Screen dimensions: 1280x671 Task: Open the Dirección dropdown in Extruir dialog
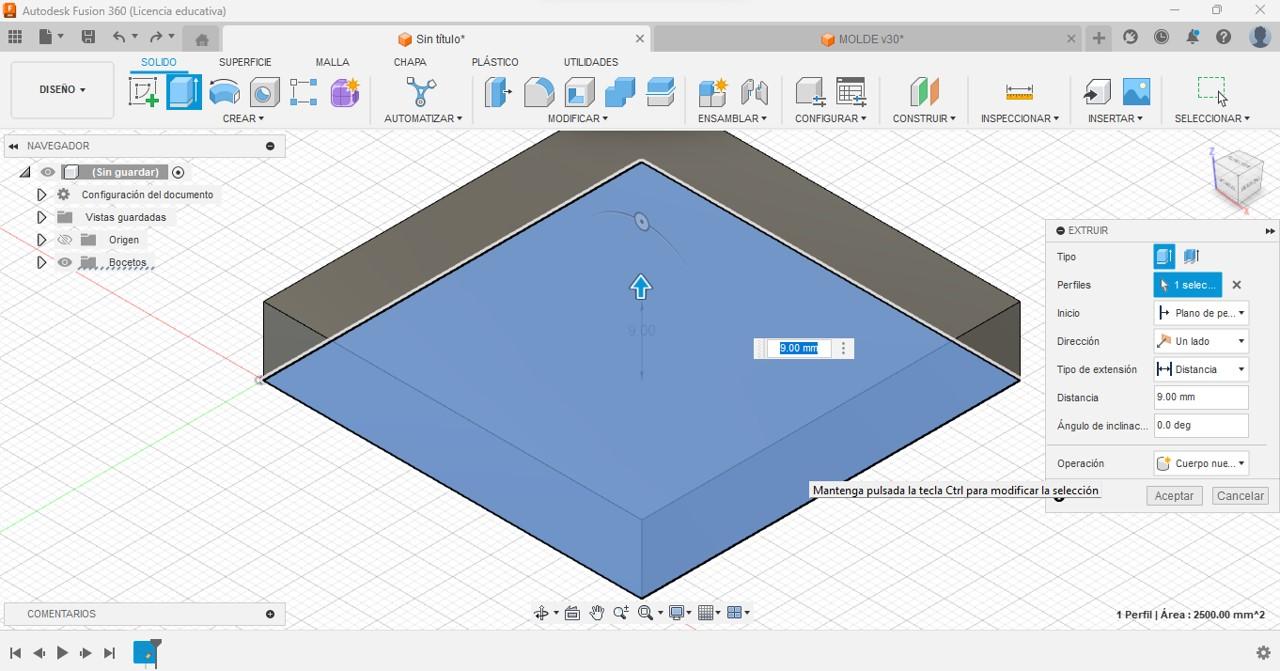click(x=1200, y=340)
